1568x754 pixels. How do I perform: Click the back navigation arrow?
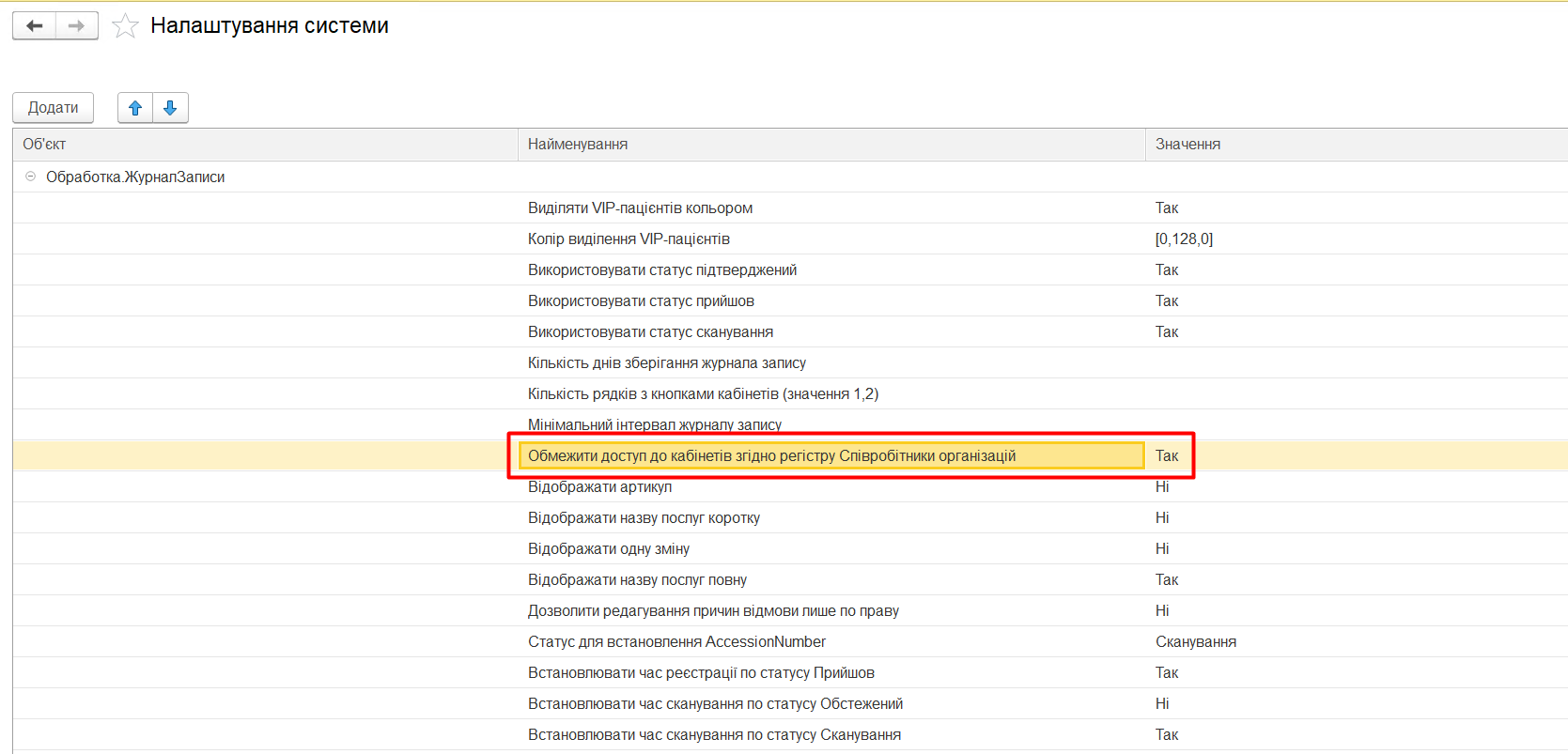35,26
